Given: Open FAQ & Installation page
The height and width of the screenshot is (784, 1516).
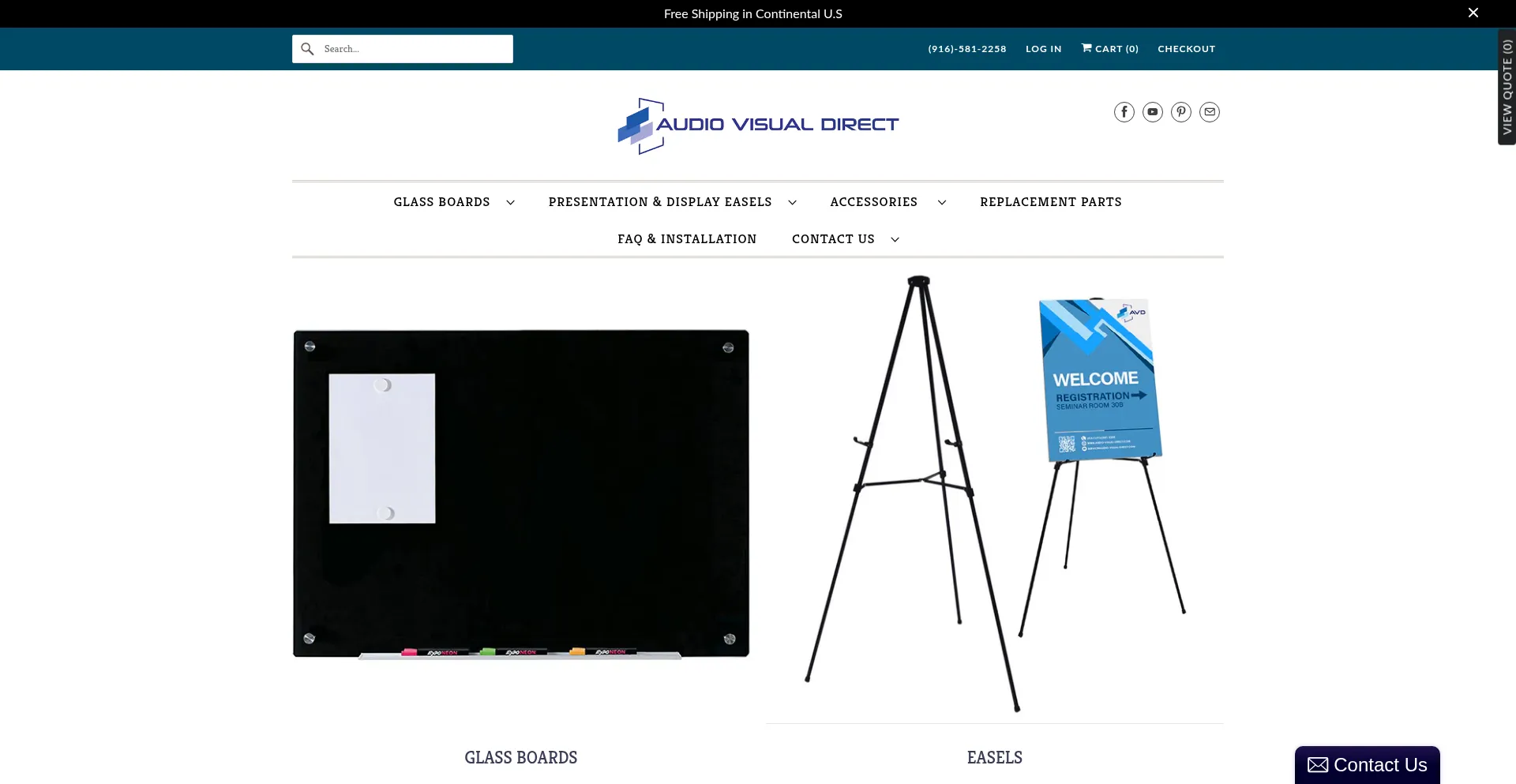Looking at the screenshot, I should tap(687, 239).
